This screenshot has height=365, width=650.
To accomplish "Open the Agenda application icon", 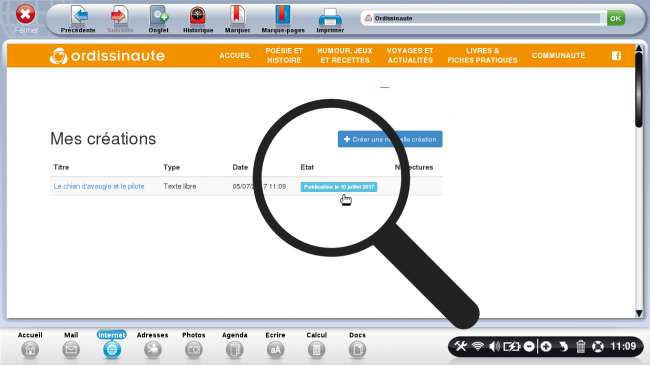I will coord(234,350).
